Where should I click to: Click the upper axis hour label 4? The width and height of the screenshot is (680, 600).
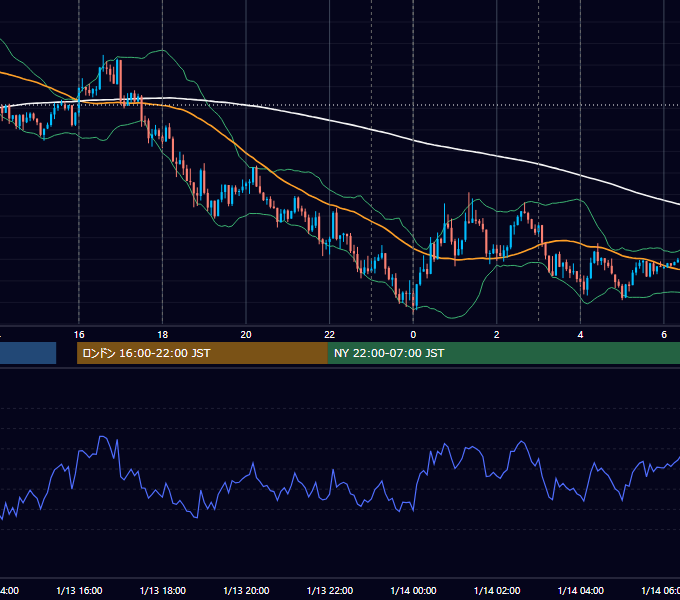tap(580, 335)
